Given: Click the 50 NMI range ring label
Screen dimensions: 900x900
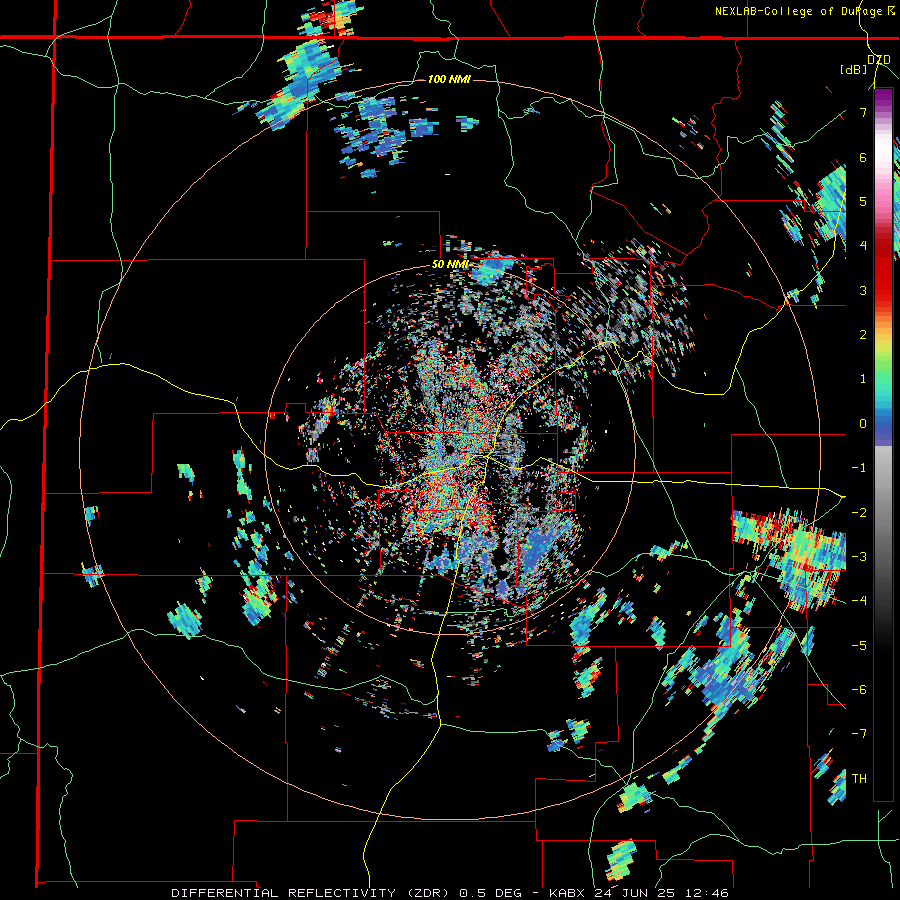Looking at the screenshot, I should point(450,265).
